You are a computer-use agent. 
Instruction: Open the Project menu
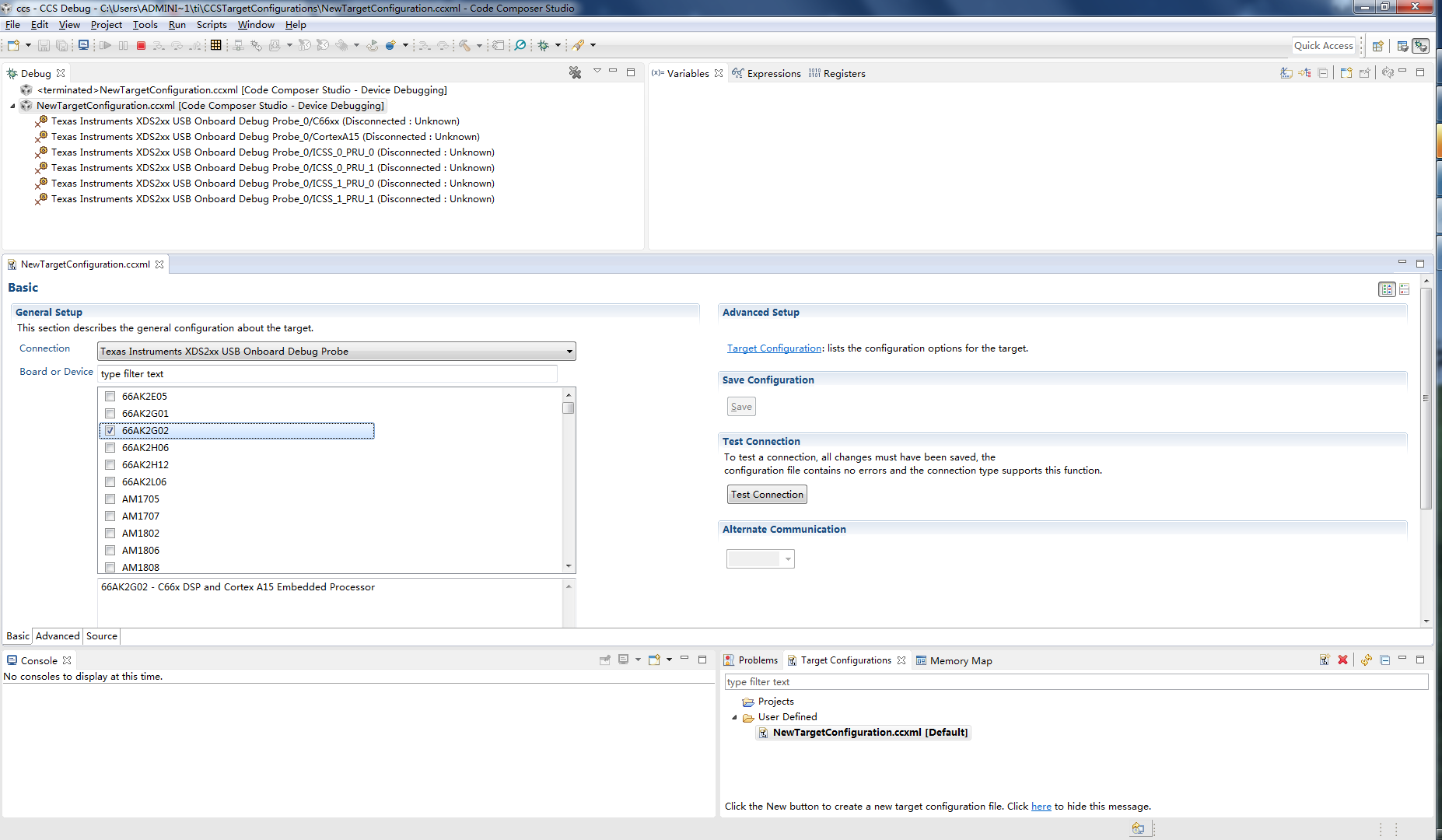coord(107,25)
